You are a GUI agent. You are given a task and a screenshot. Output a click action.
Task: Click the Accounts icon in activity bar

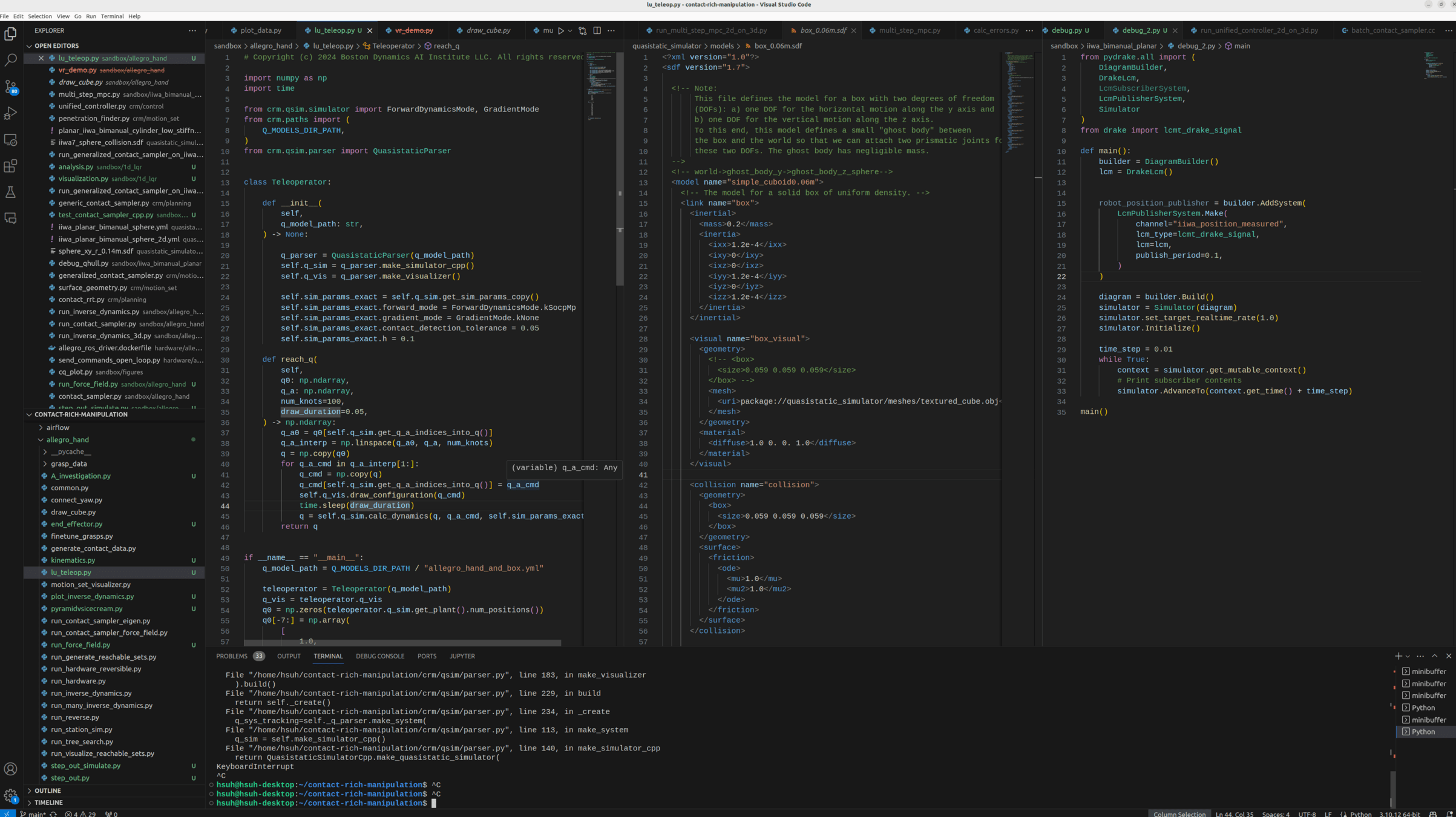[x=10, y=769]
